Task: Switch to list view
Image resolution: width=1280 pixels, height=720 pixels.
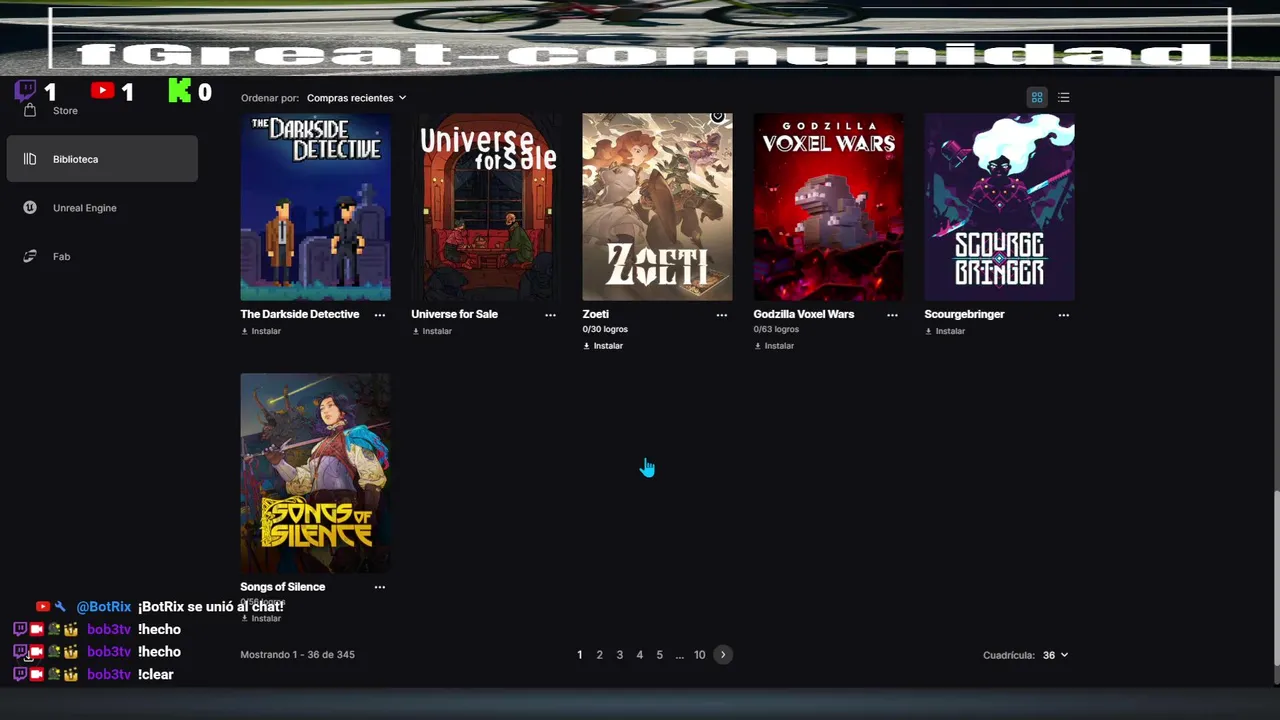Action: 1063,97
